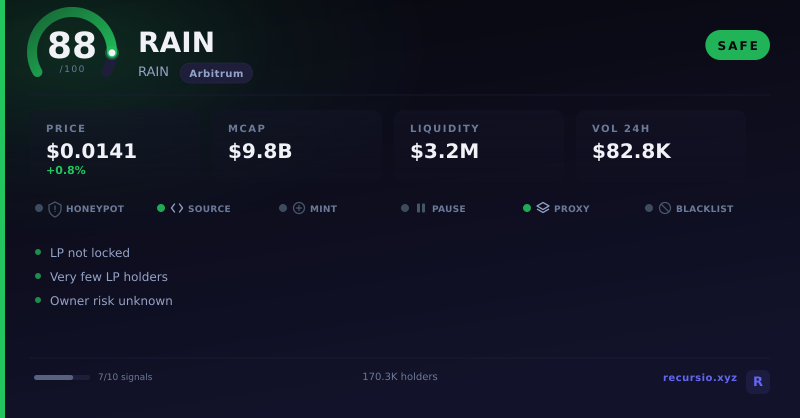Toggle the green status dot beside SOURCE
This screenshot has height=418, width=800.
pyautogui.click(x=161, y=208)
